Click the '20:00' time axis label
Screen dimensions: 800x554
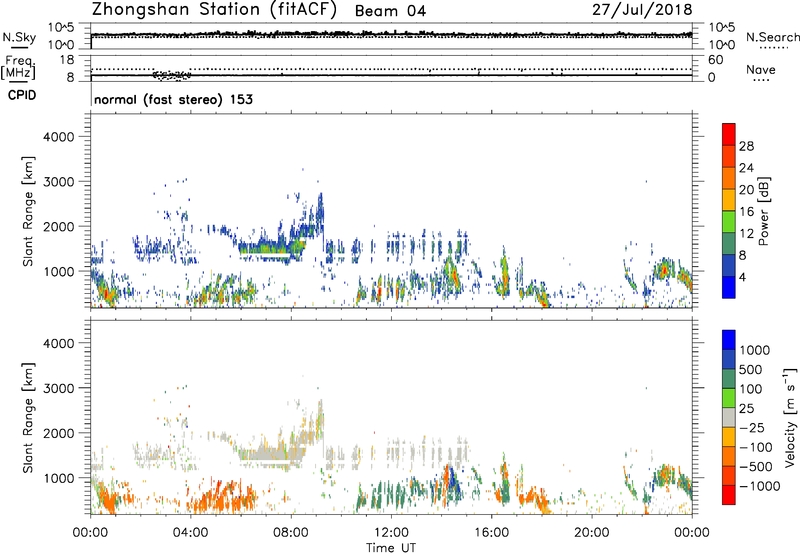coord(591,533)
